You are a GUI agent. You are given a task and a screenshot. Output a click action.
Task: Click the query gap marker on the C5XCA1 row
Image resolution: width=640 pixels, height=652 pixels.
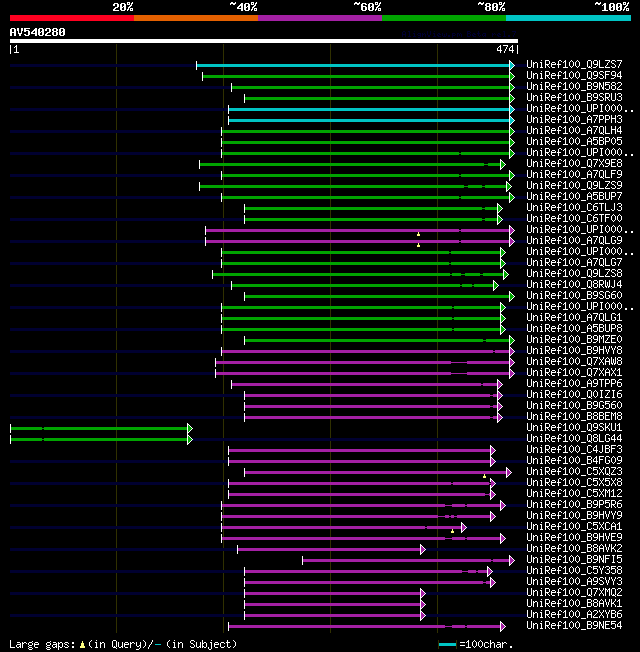(x=452, y=531)
